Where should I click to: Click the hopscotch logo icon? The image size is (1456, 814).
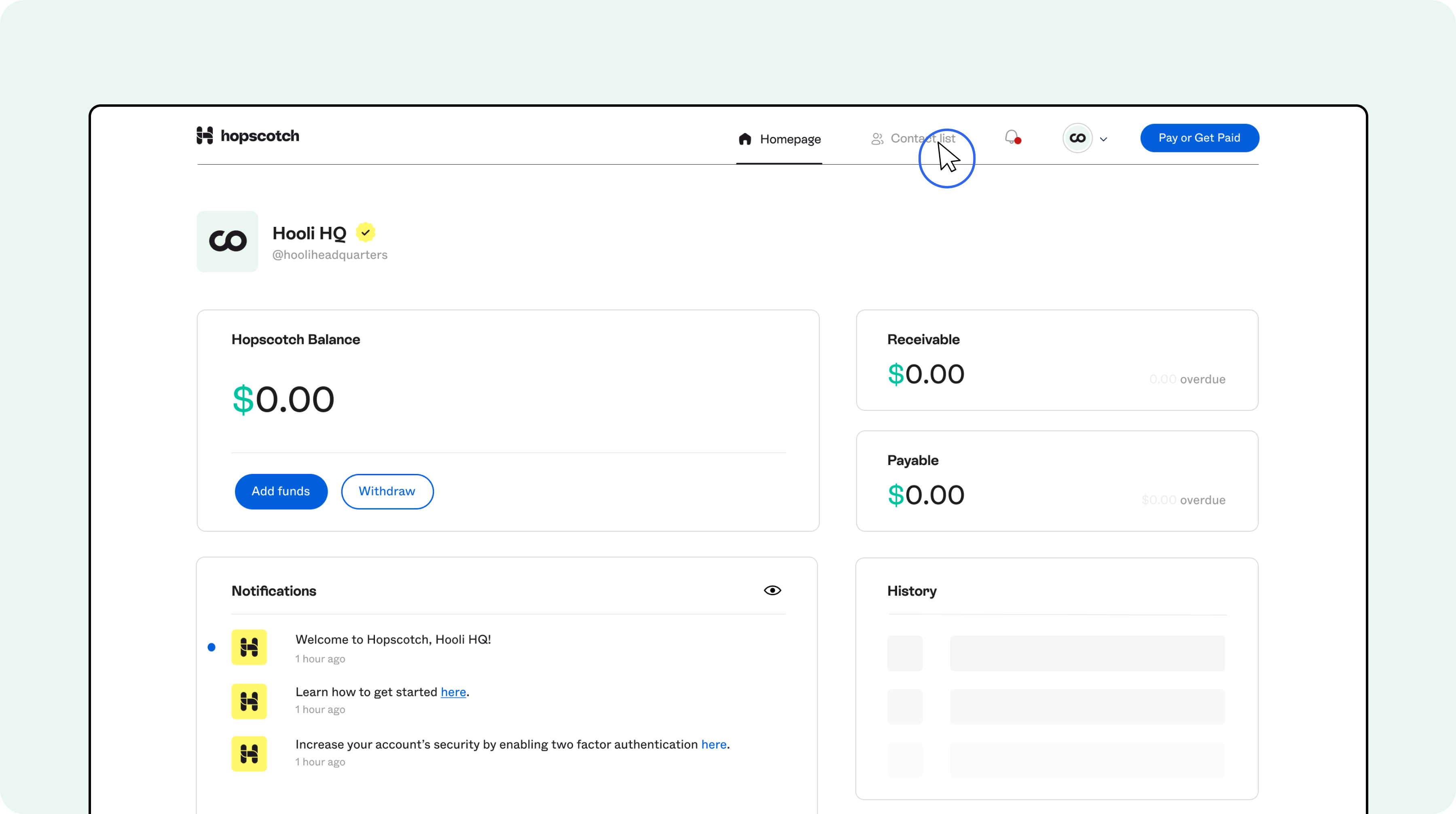pos(205,136)
